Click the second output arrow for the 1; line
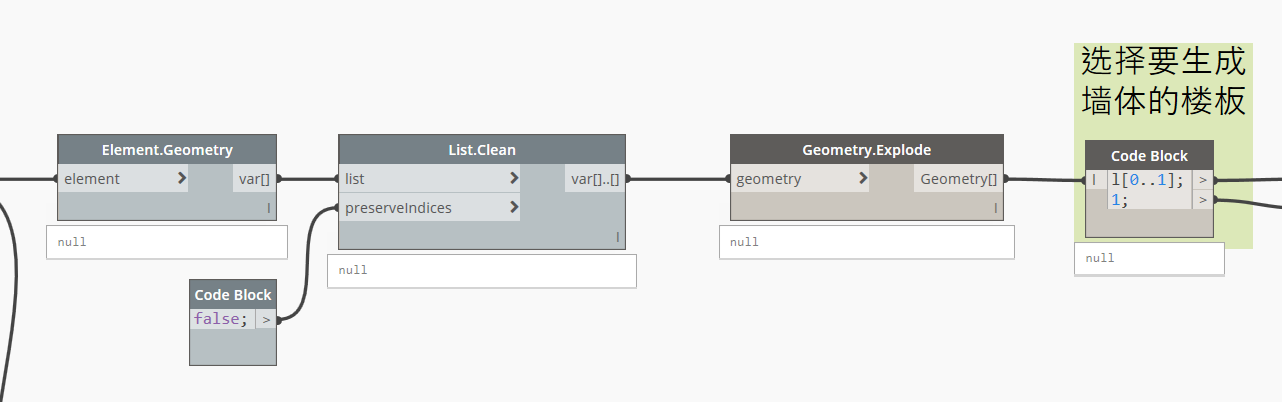This screenshot has height=402, width=1282. 1203,200
